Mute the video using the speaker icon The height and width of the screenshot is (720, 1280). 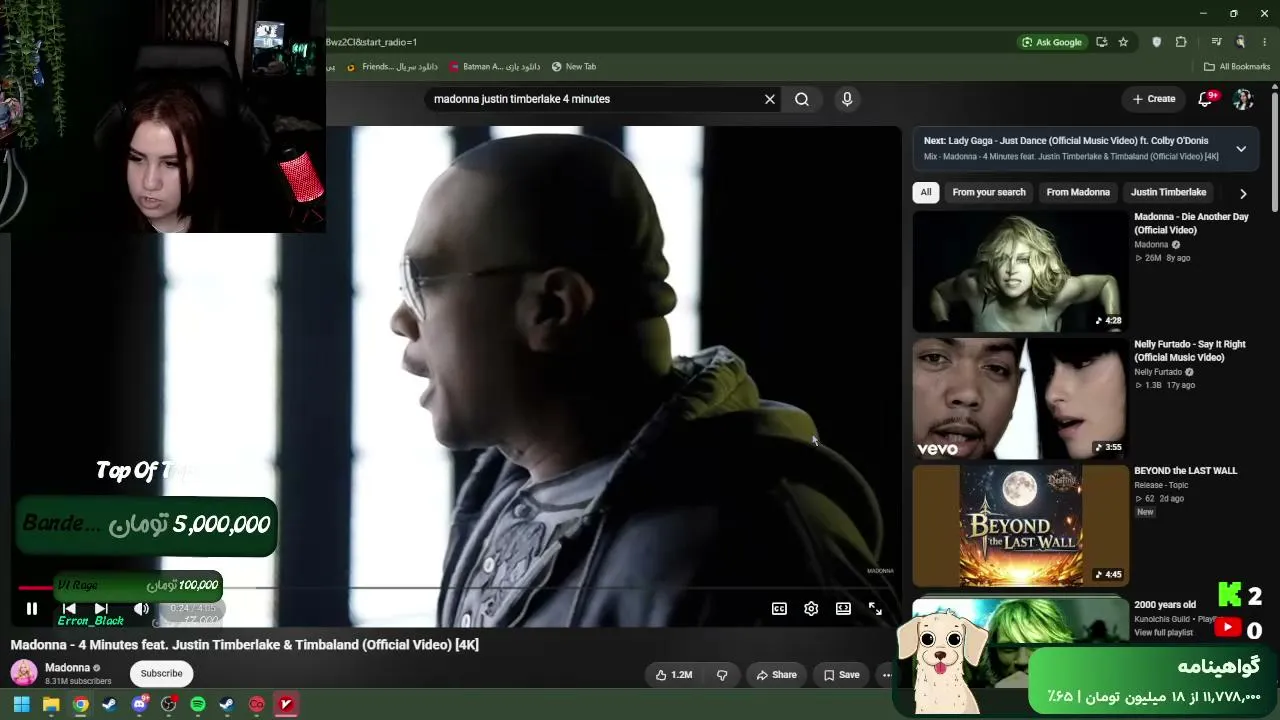click(141, 608)
